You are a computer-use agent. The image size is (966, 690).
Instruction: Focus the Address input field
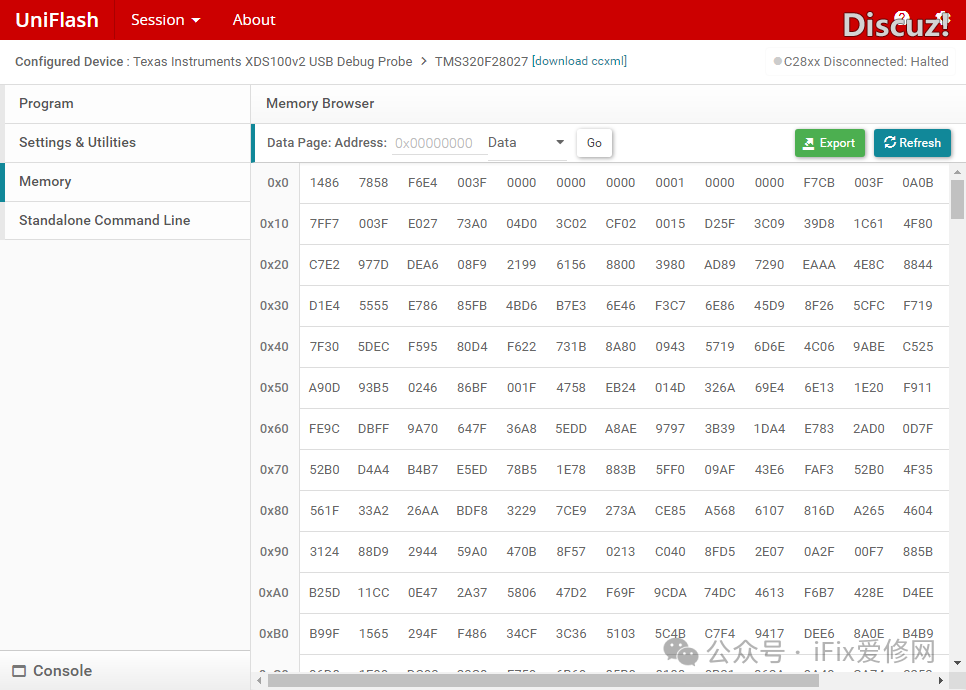(x=435, y=143)
